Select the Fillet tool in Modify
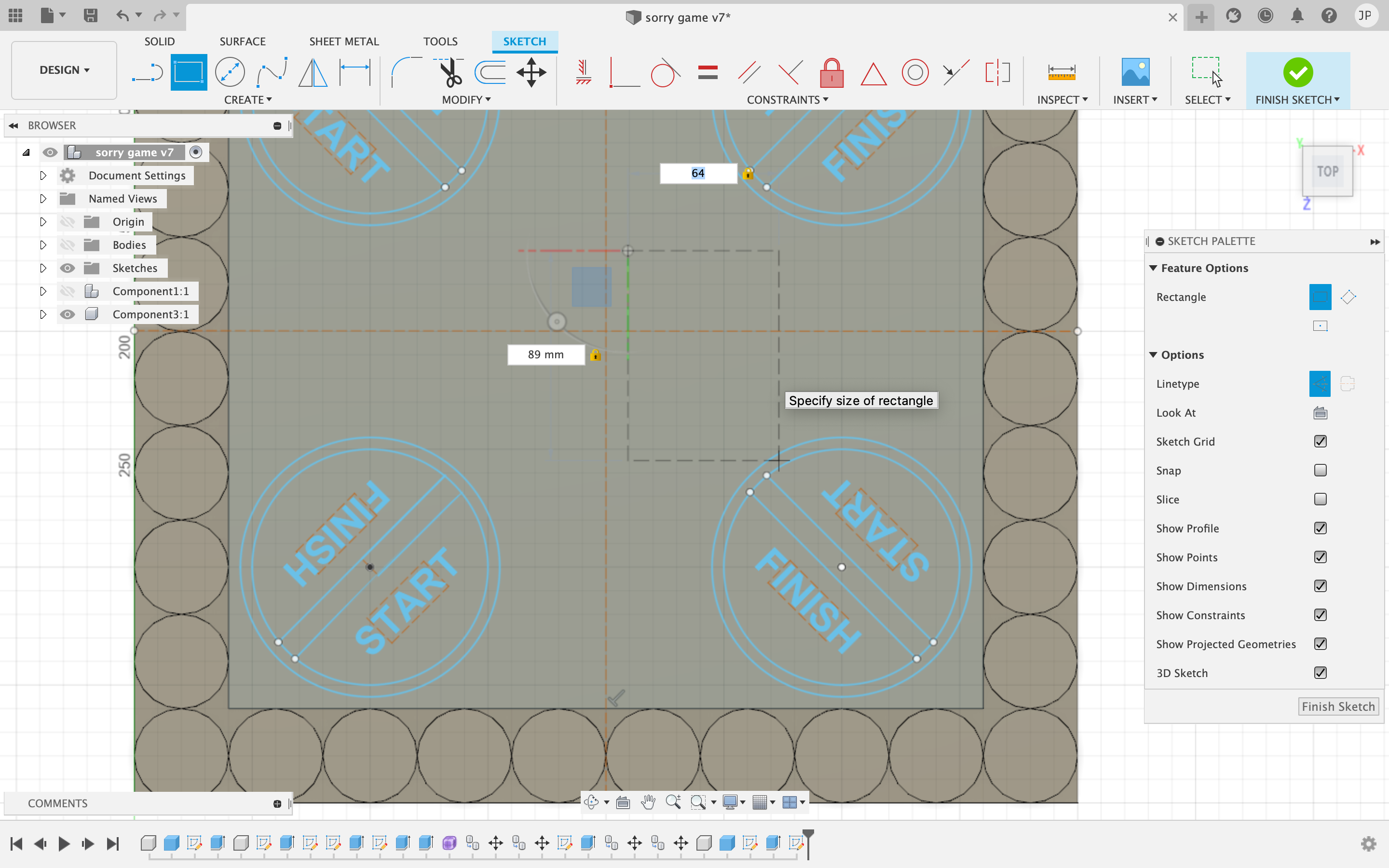 pyautogui.click(x=407, y=73)
